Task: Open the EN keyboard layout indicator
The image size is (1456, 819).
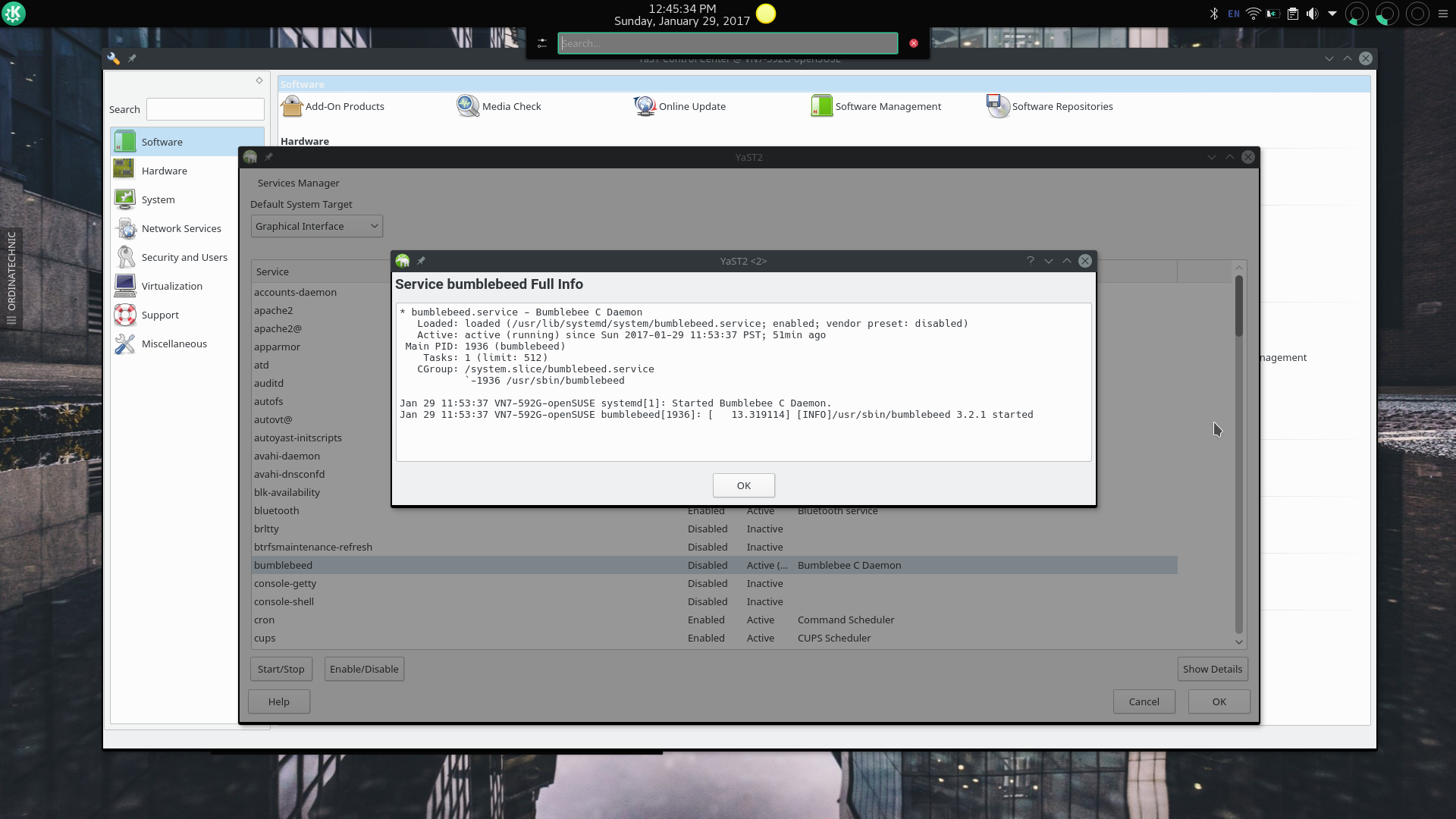Action: tap(1234, 14)
